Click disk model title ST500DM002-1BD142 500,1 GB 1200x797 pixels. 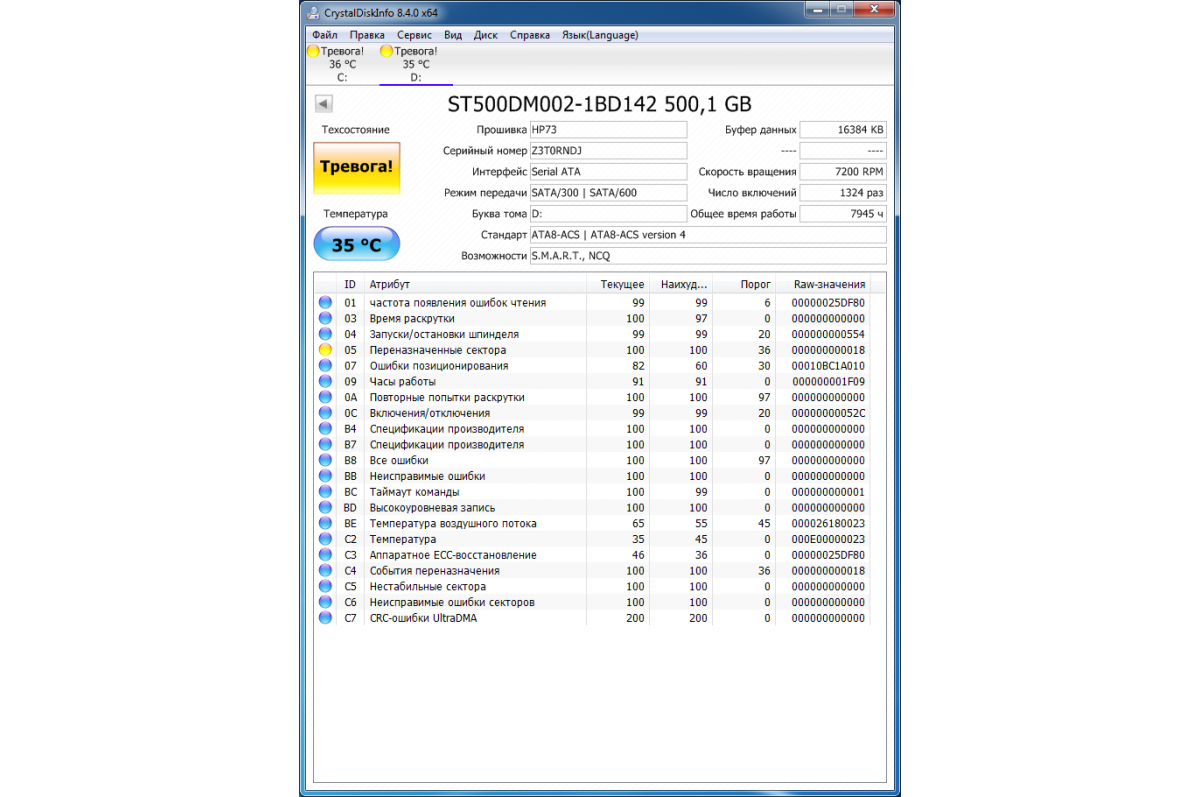[x=599, y=104]
